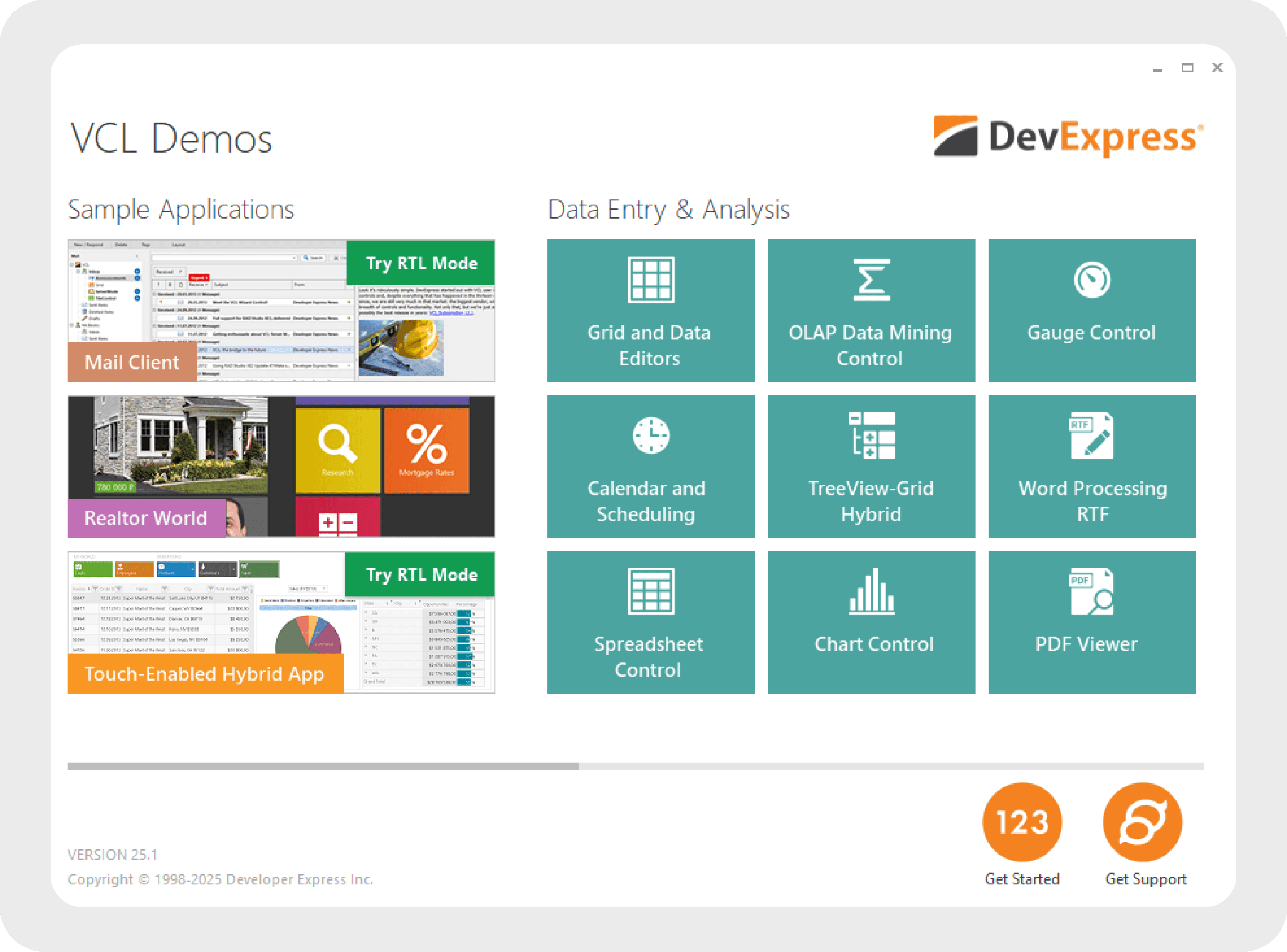The width and height of the screenshot is (1287, 952).
Task: Click the OLAP Data Mining sigma icon
Action: click(871, 280)
